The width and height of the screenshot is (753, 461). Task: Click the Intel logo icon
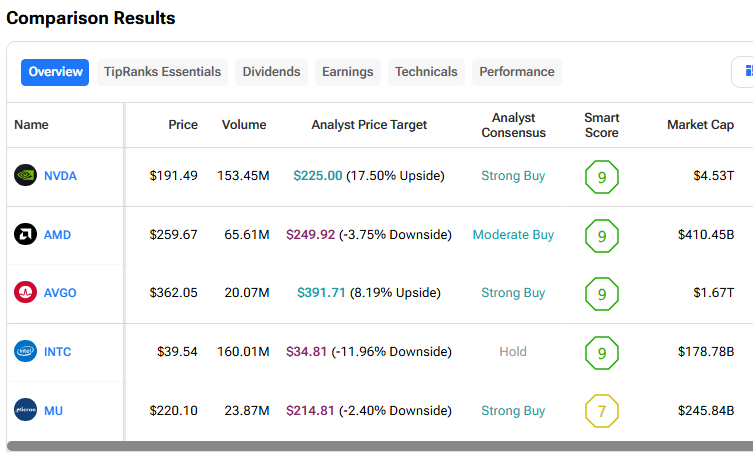(25, 352)
